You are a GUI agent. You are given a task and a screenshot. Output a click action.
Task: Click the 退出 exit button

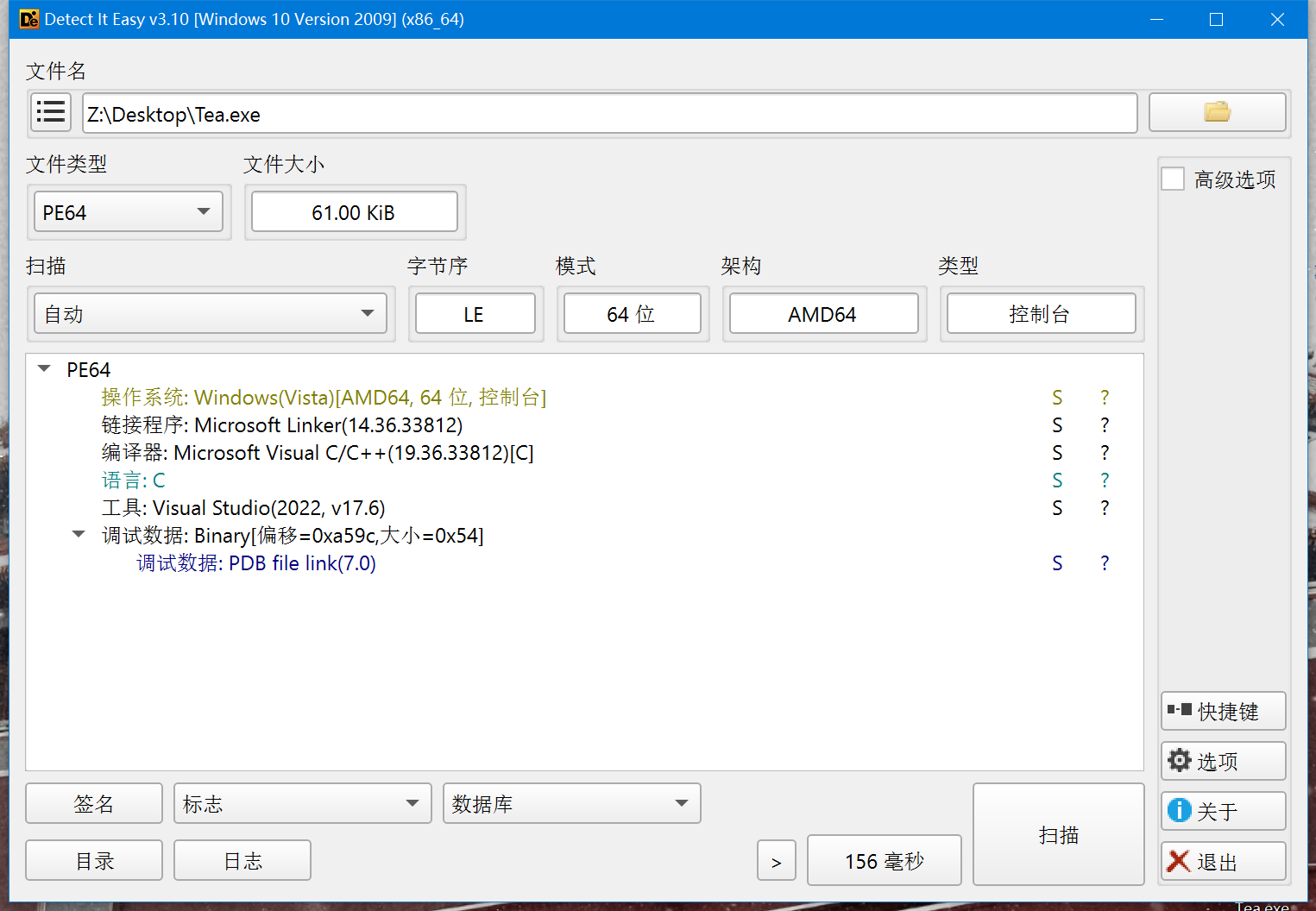(1223, 861)
